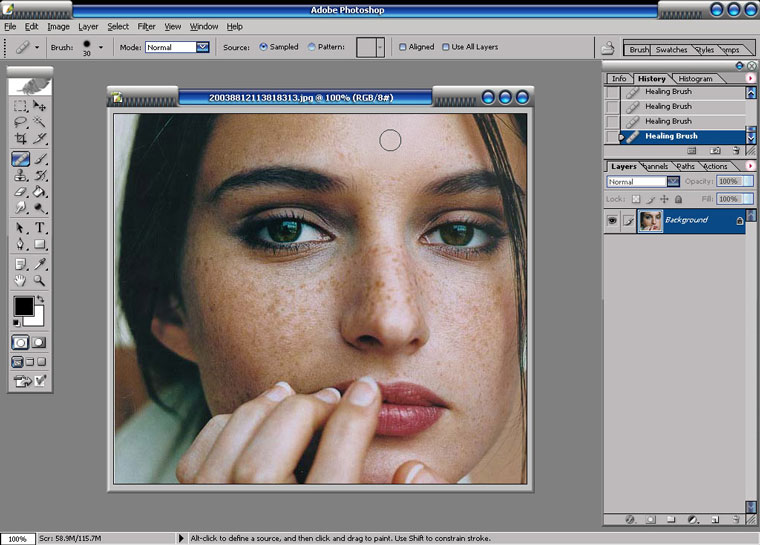760x545 pixels.
Task: Select the Lasso tool
Action: coord(20,122)
